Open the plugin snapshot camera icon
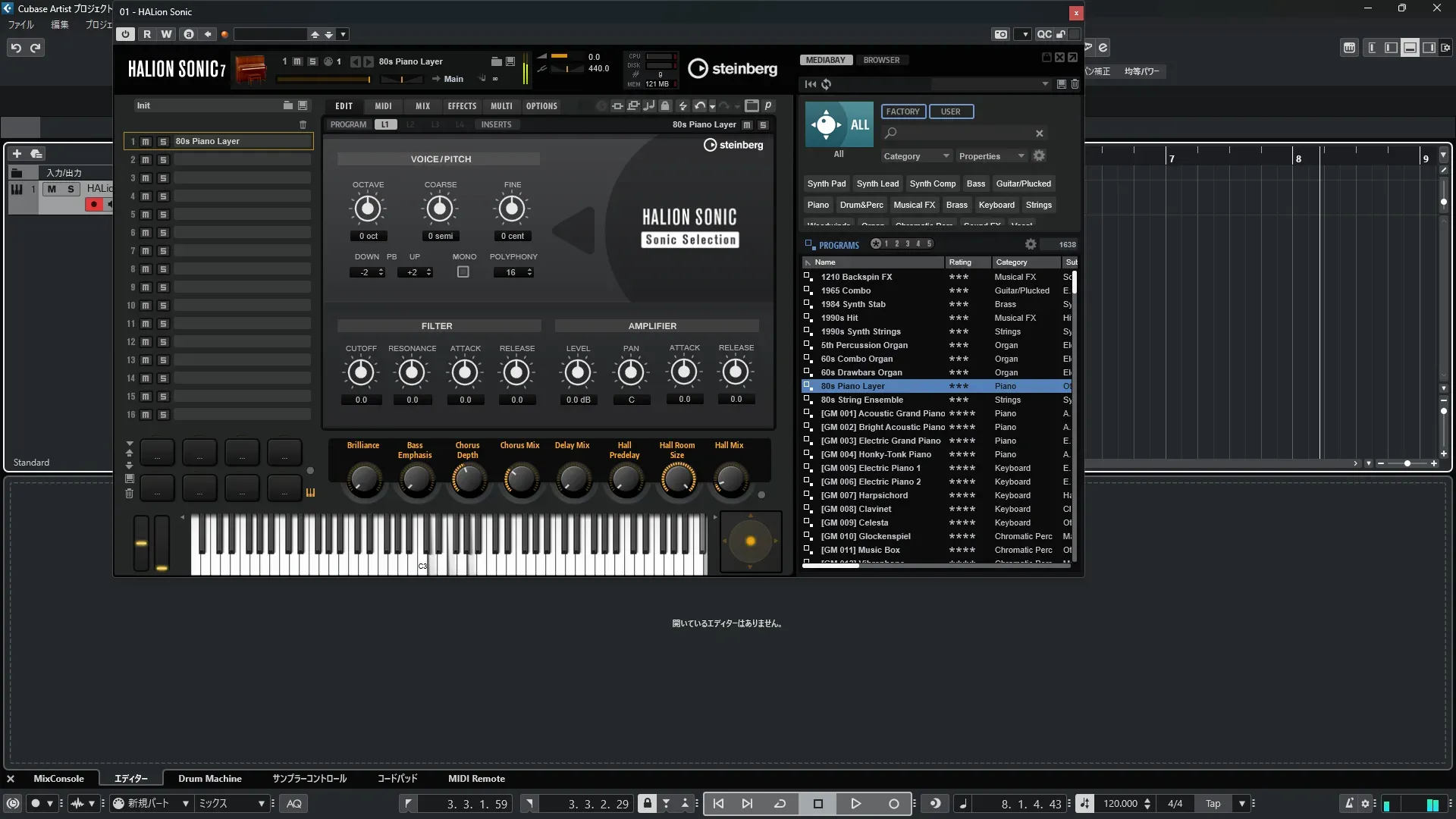The image size is (1456, 819). click(1001, 34)
